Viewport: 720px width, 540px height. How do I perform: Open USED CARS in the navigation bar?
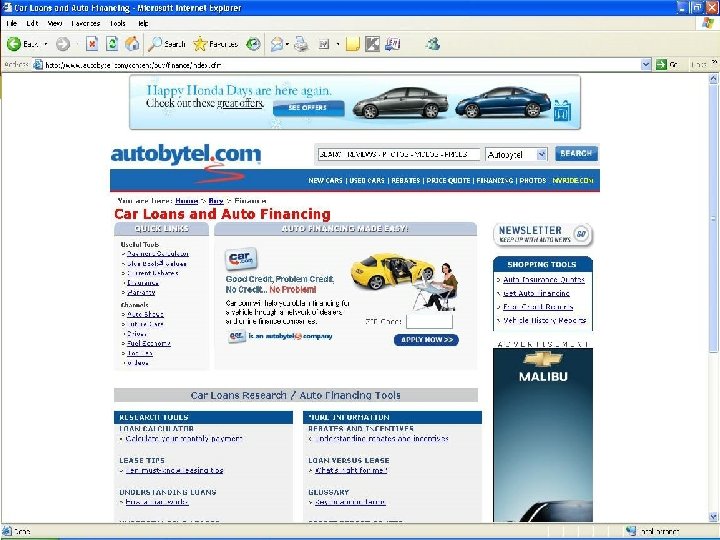tap(367, 180)
